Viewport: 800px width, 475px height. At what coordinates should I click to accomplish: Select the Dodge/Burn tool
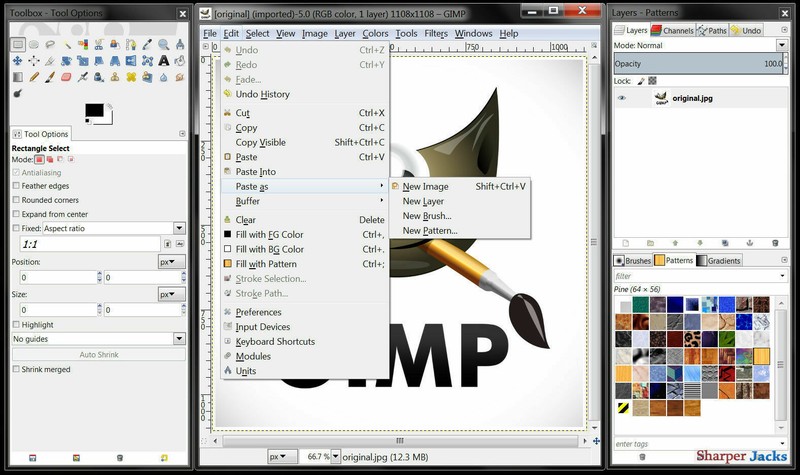pos(18,93)
